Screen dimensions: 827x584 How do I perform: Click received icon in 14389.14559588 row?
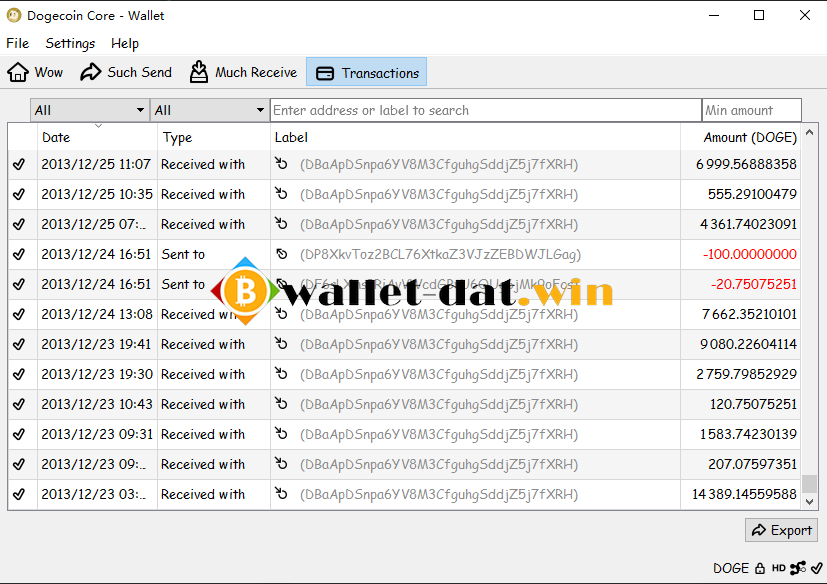point(281,494)
